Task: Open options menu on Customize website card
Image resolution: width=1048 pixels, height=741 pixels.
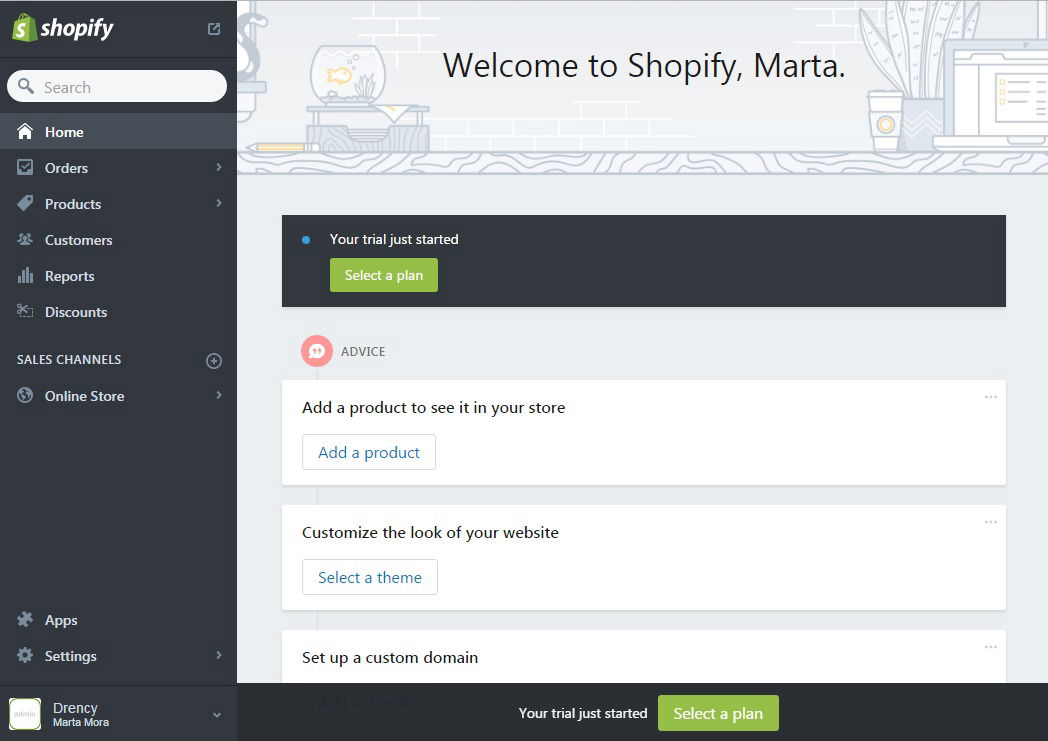Action: pyautogui.click(x=991, y=522)
